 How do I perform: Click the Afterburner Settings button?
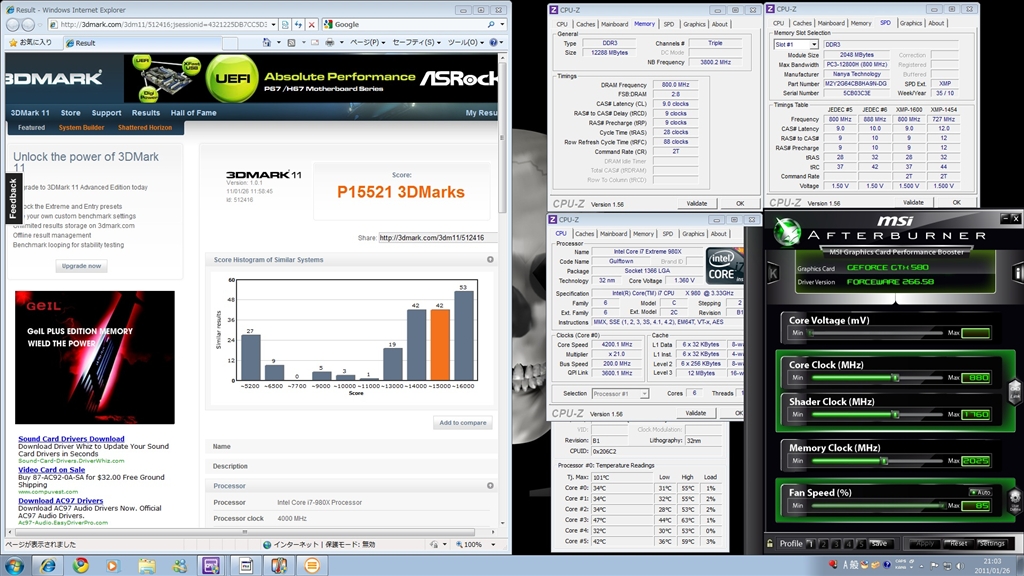(991, 543)
